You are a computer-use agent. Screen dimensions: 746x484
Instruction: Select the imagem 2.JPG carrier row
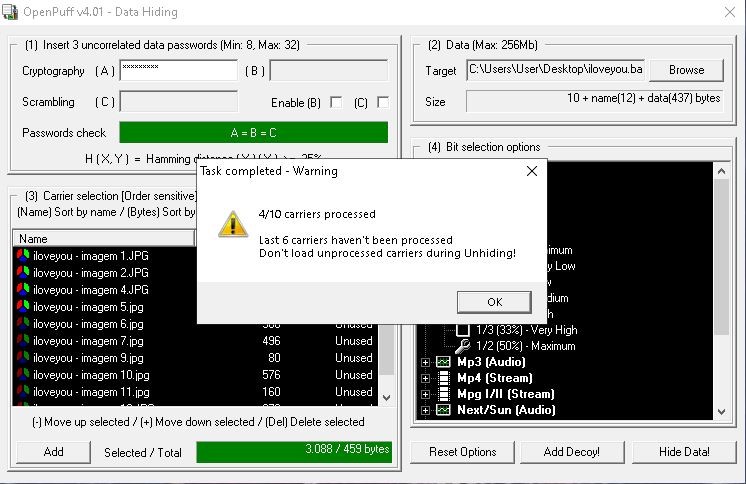pos(90,273)
